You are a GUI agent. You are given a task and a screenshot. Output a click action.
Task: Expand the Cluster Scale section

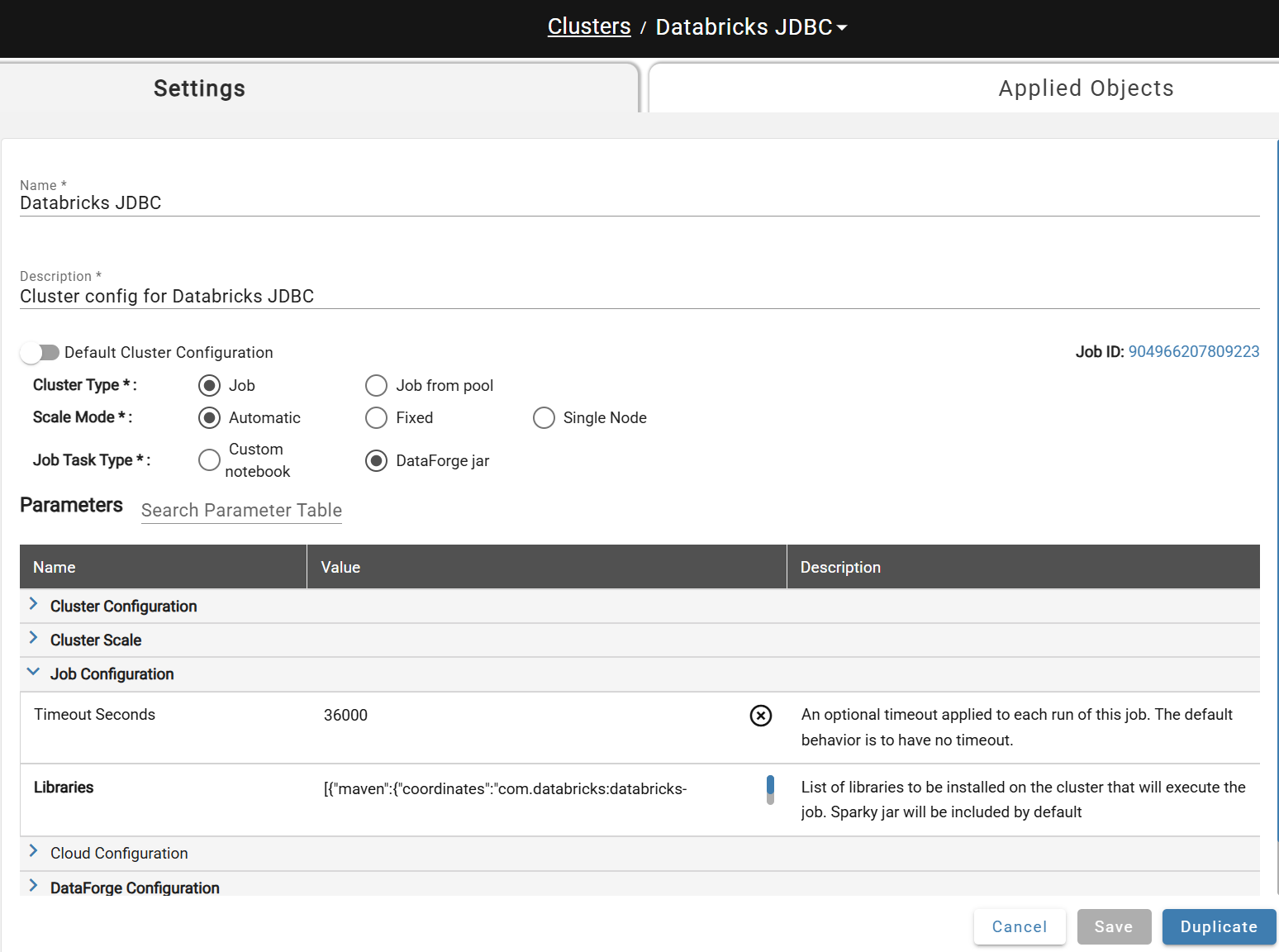click(x=33, y=638)
